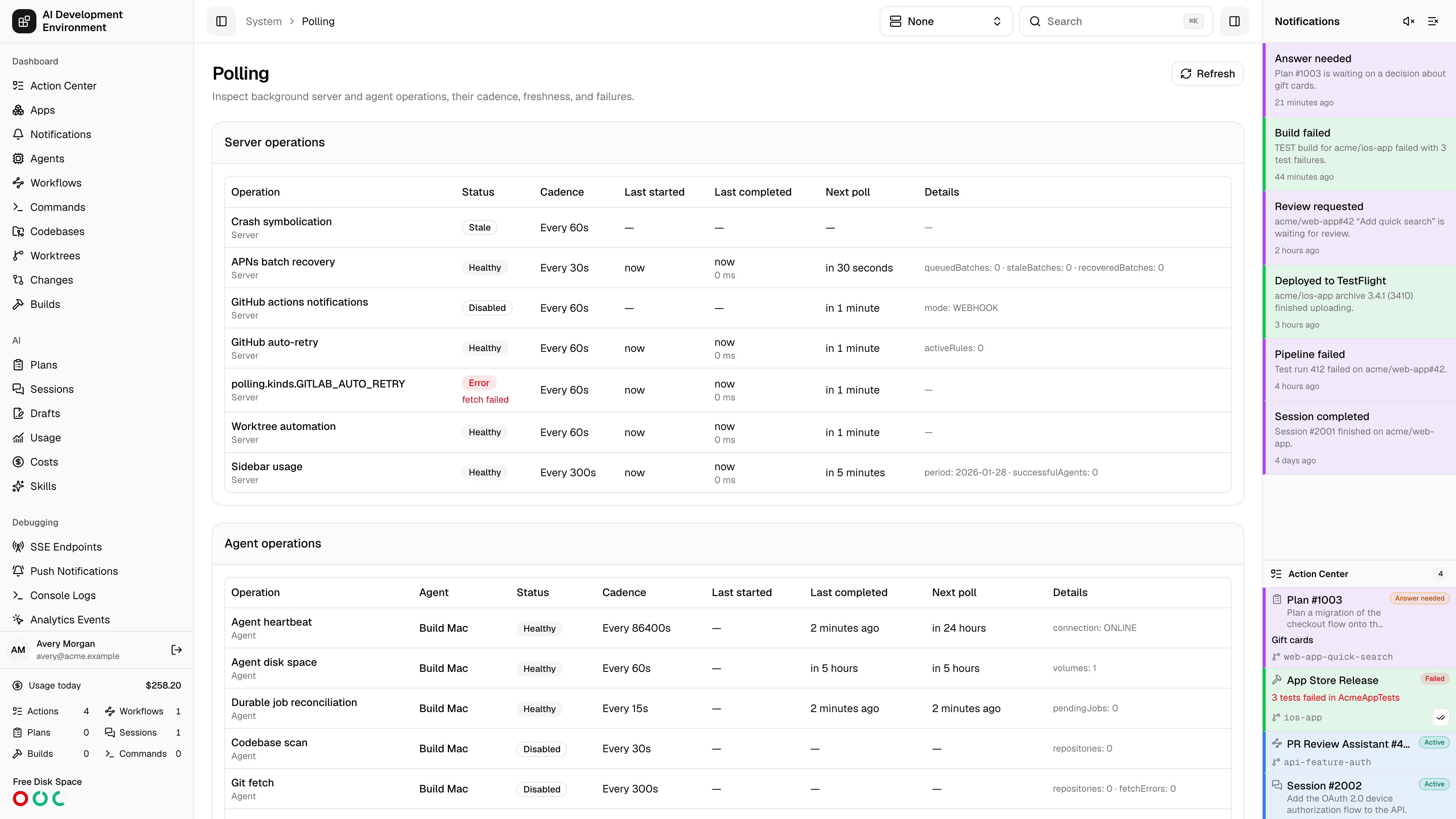This screenshot has height=819, width=1456.
Task: Toggle the left sidebar panel icon
Action: coord(221,22)
